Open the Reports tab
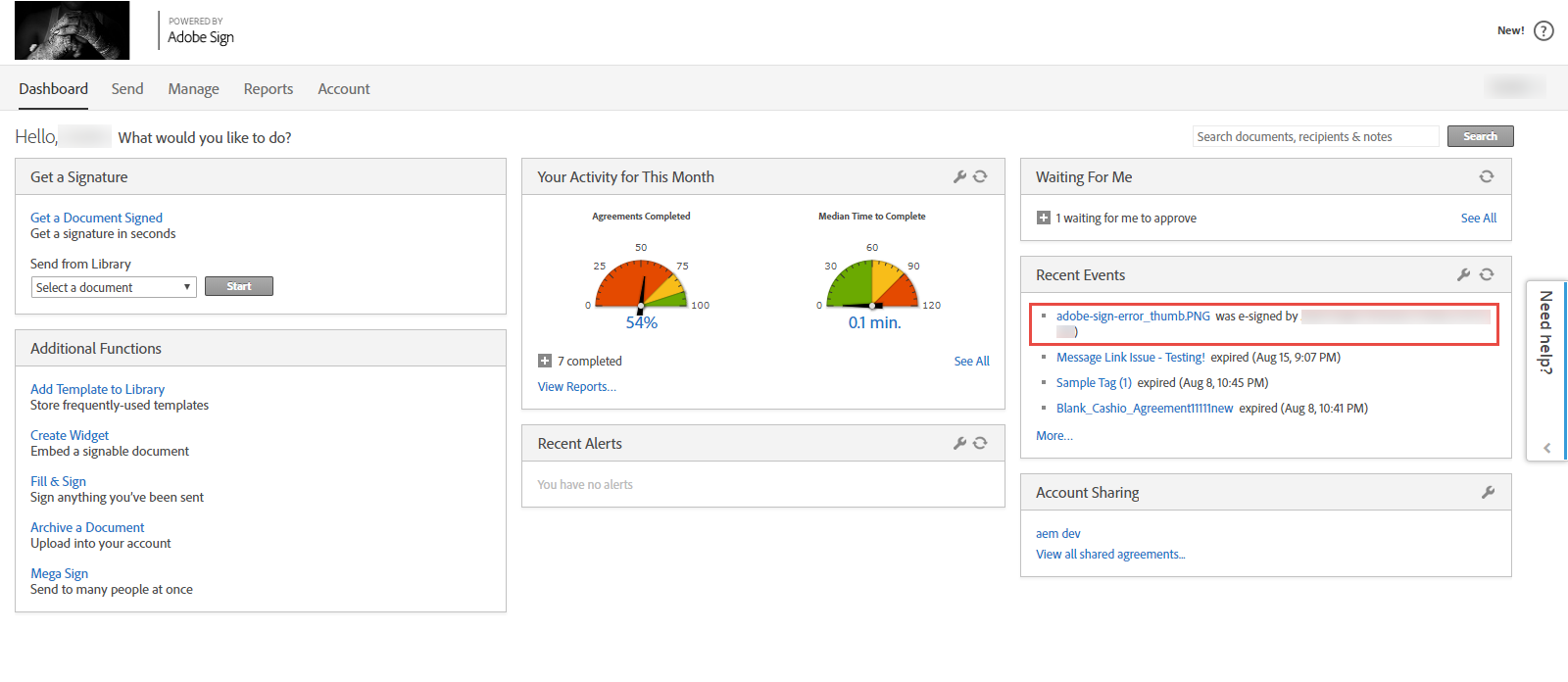The height and width of the screenshot is (682, 1568). click(269, 89)
